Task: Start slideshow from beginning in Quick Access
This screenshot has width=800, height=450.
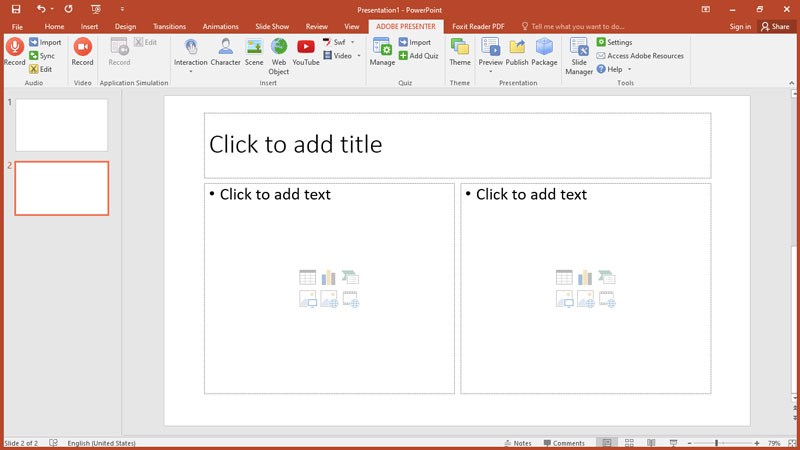Action: pyautogui.click(x=95, y=9)
